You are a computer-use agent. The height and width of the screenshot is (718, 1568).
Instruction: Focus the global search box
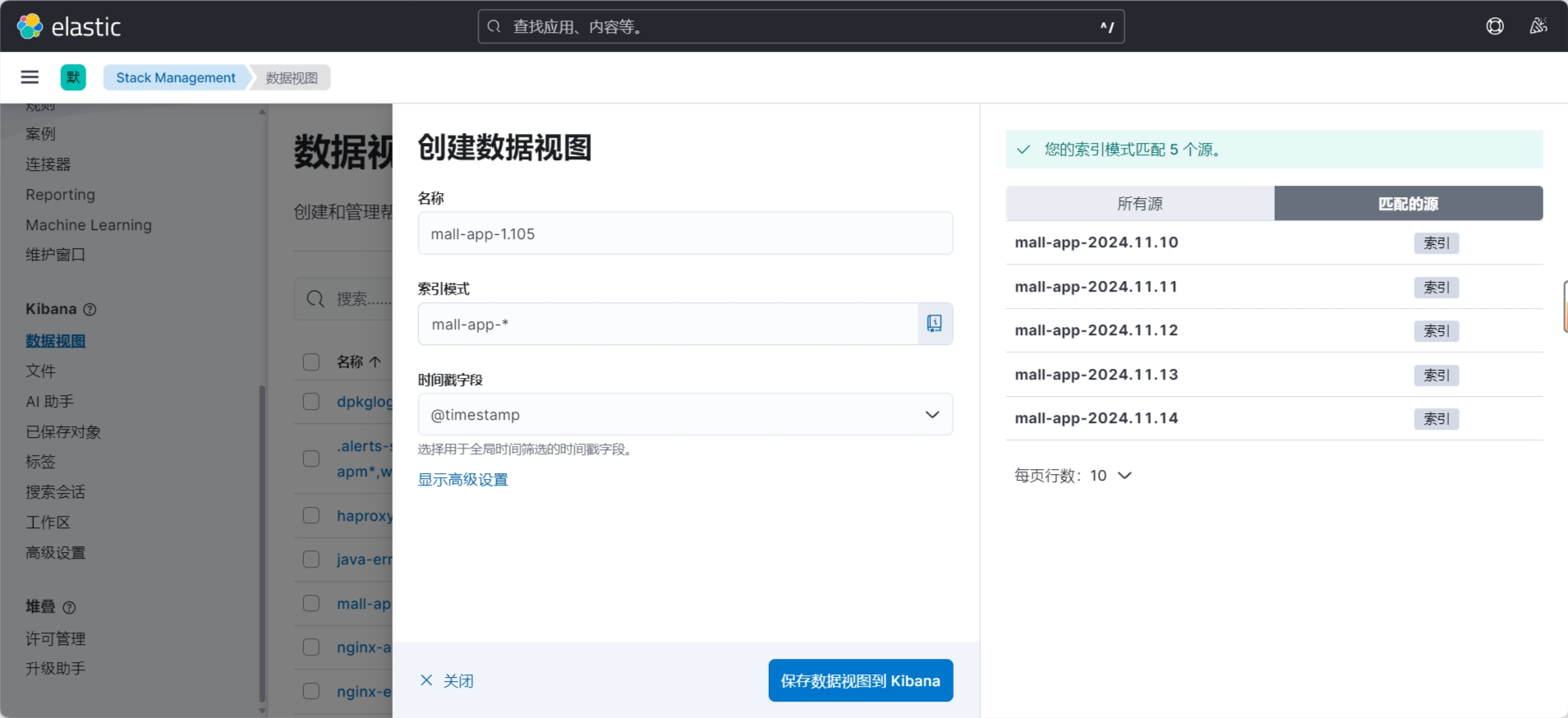[801, 26]
